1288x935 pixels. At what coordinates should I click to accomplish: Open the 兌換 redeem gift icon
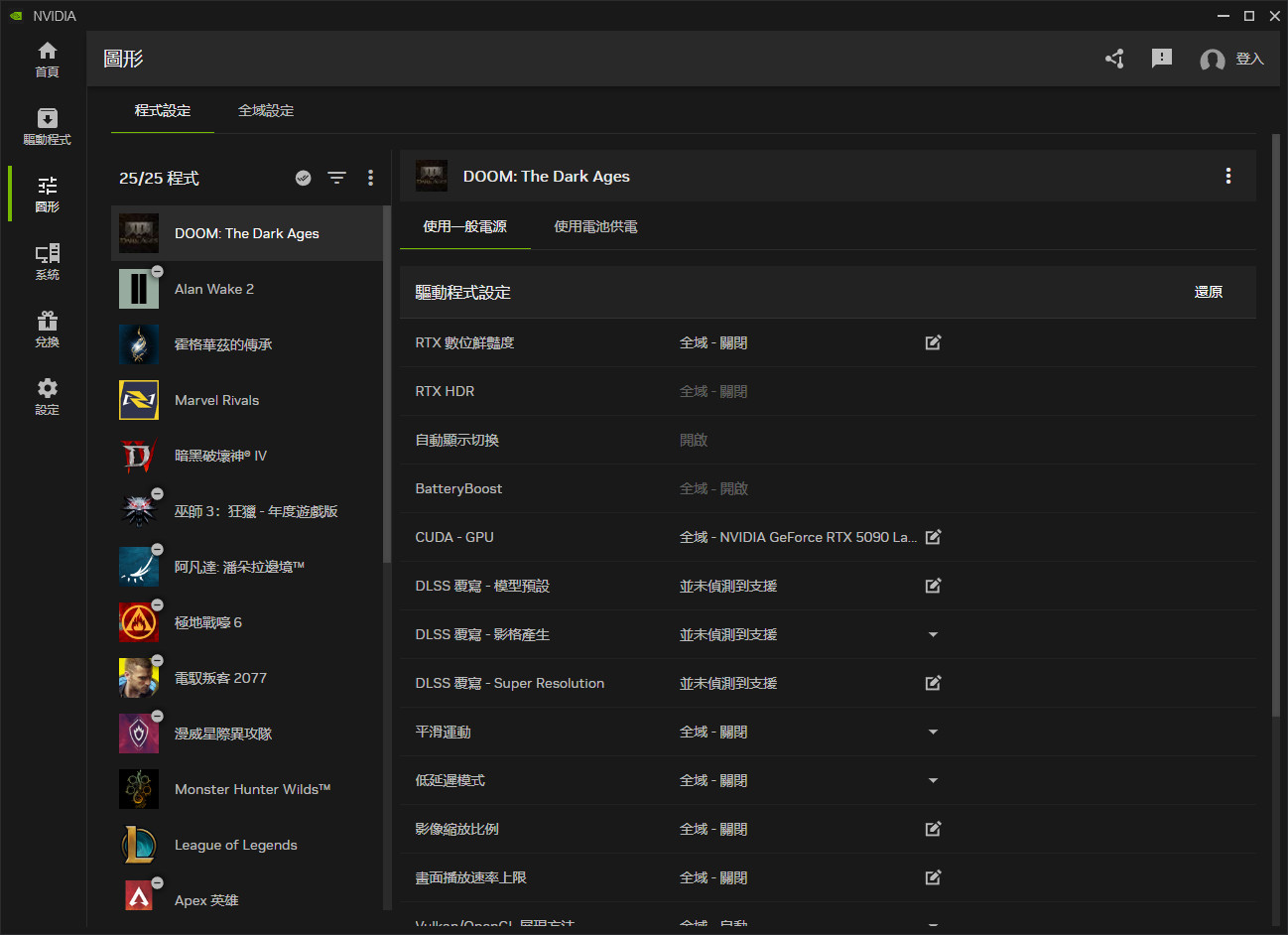pyautogui.click(x=47, y=330)
